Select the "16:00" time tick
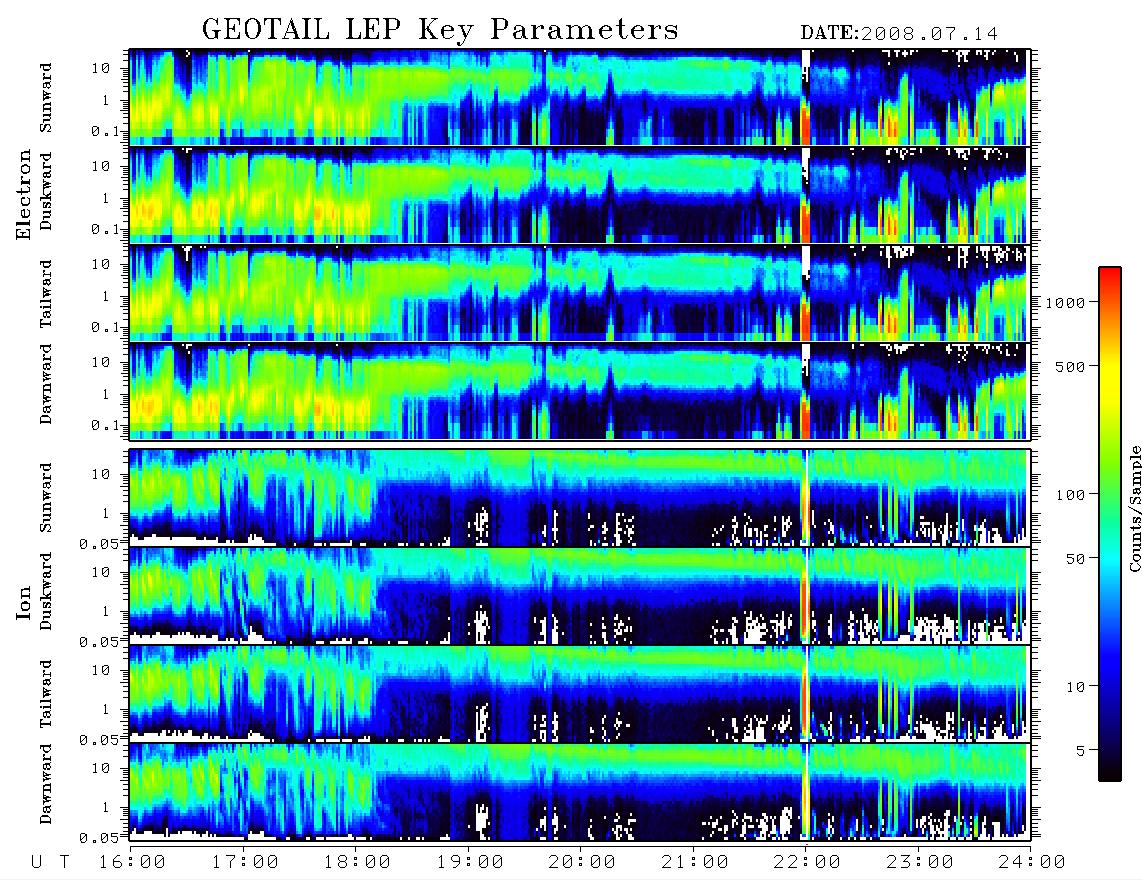 [x=132, y=863]
